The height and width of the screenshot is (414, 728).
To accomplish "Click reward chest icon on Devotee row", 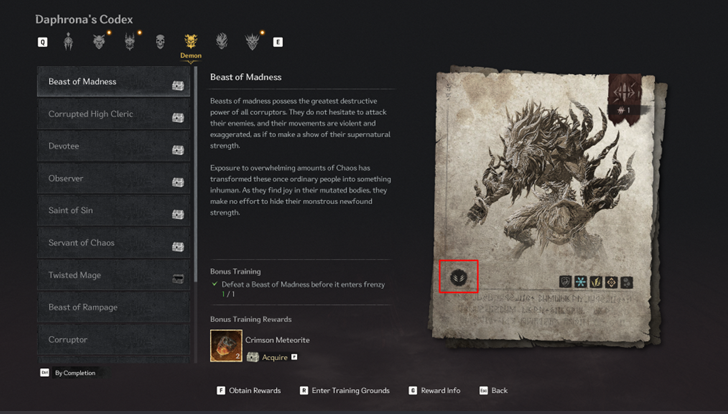I will pyautogui.click(x=178, y=150).
